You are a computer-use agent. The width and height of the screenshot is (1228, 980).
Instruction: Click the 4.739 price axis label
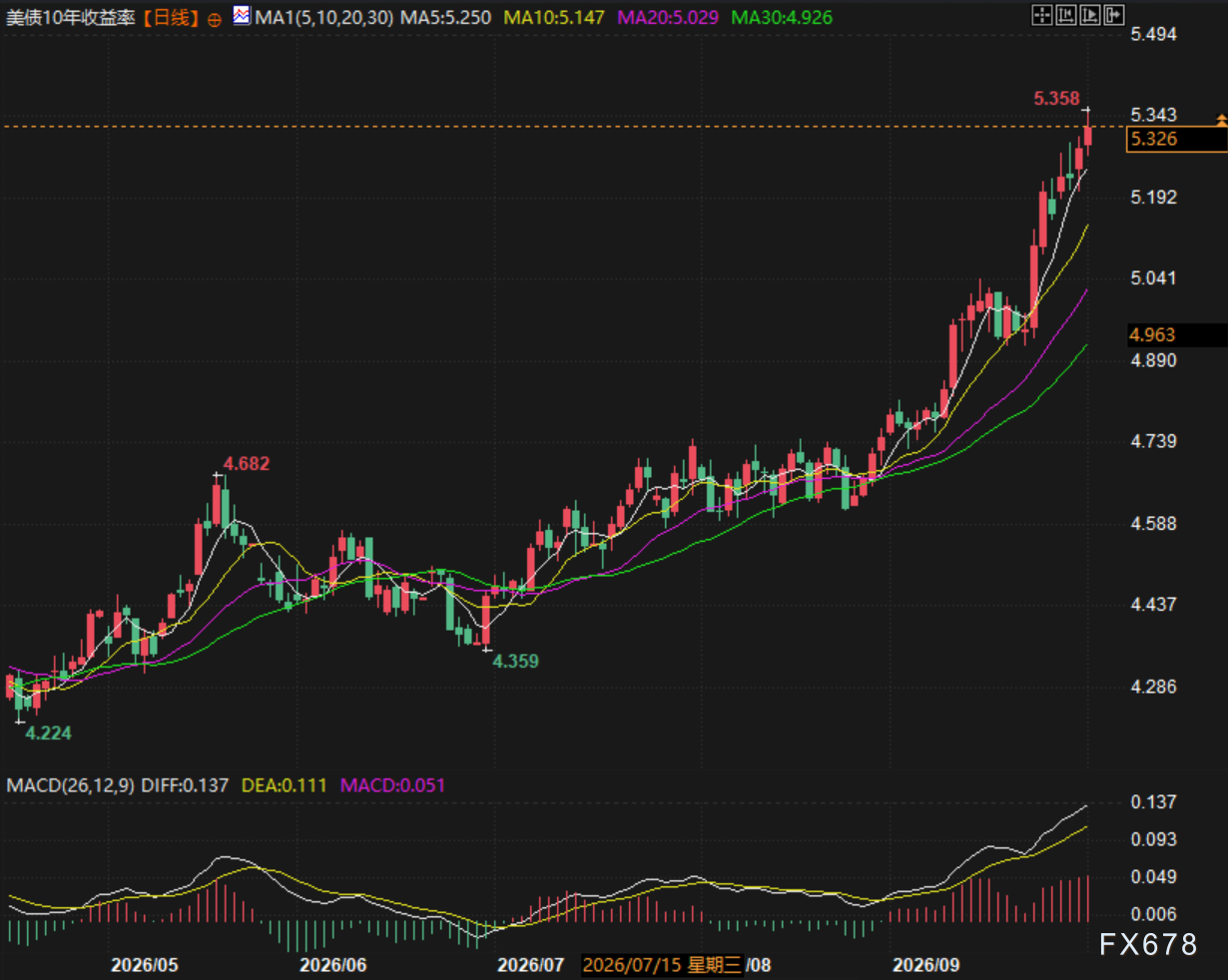1153,441
